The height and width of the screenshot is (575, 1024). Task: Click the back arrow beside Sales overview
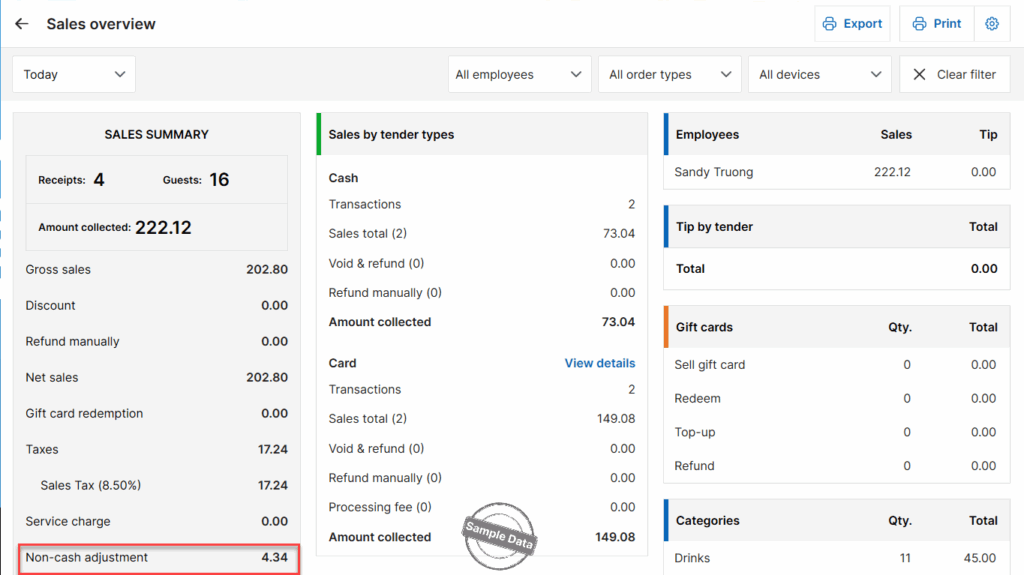pyautogui.click(x=22, y=24)
